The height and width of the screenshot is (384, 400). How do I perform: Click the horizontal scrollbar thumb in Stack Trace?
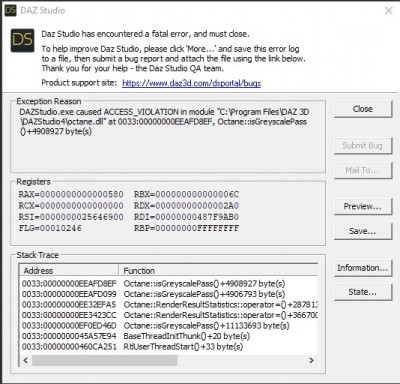pyautogui.click(x=105, y=360)
